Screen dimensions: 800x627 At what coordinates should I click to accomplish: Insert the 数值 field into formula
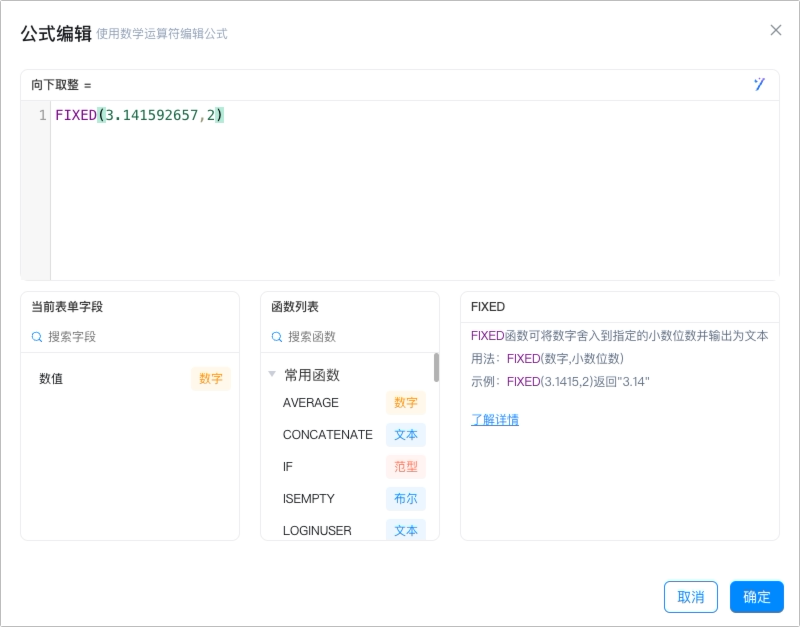[x=130, y=379]
